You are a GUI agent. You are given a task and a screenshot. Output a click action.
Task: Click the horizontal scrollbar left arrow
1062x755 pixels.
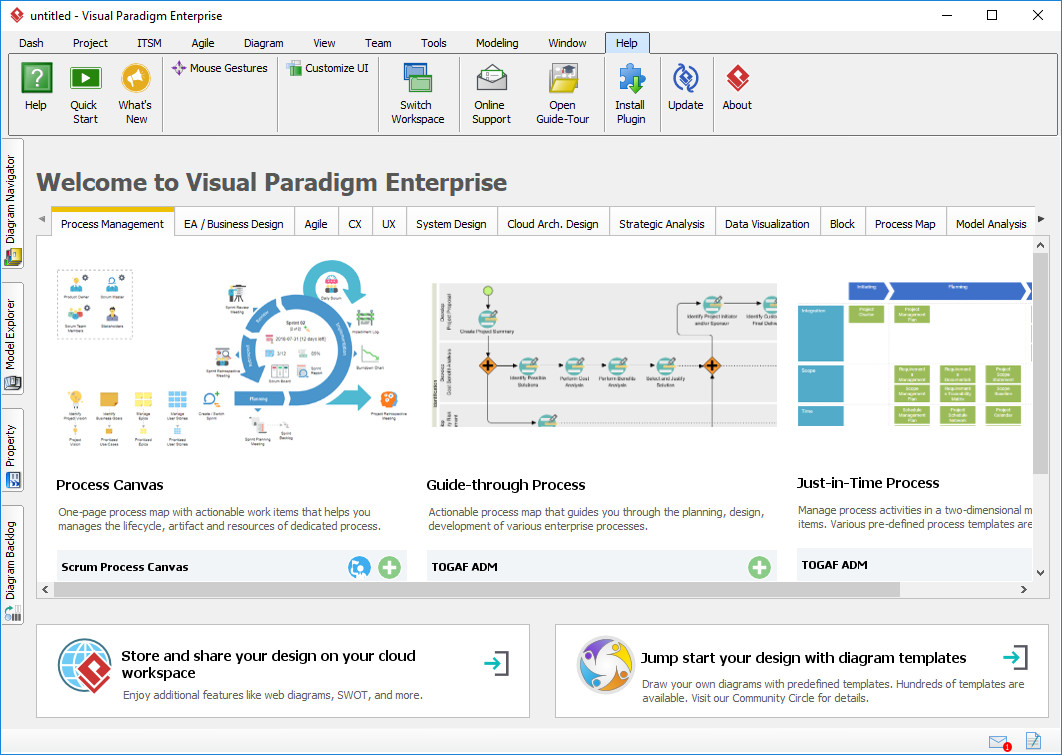pyautogui.click(x=45, y=590)
